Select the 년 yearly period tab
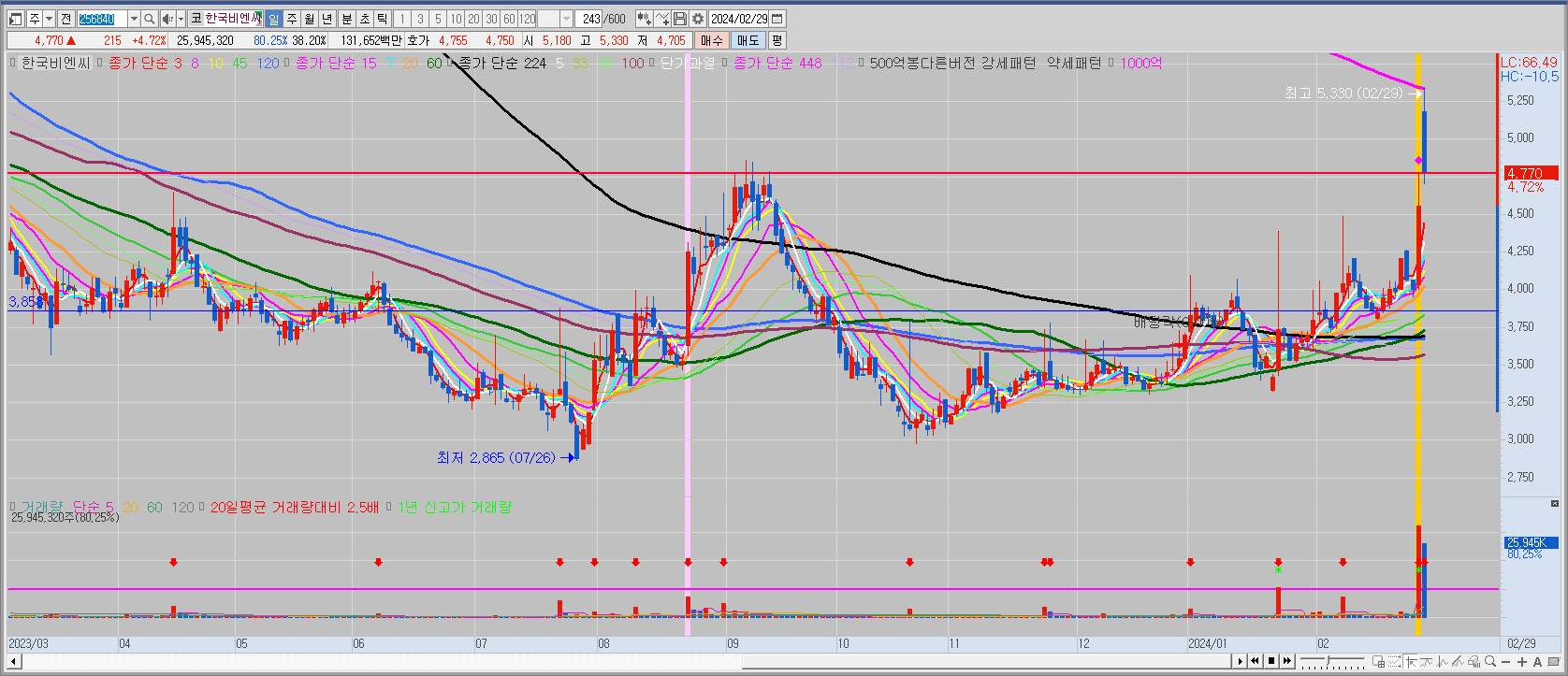1568x676 pixels. tap(327, 19)
